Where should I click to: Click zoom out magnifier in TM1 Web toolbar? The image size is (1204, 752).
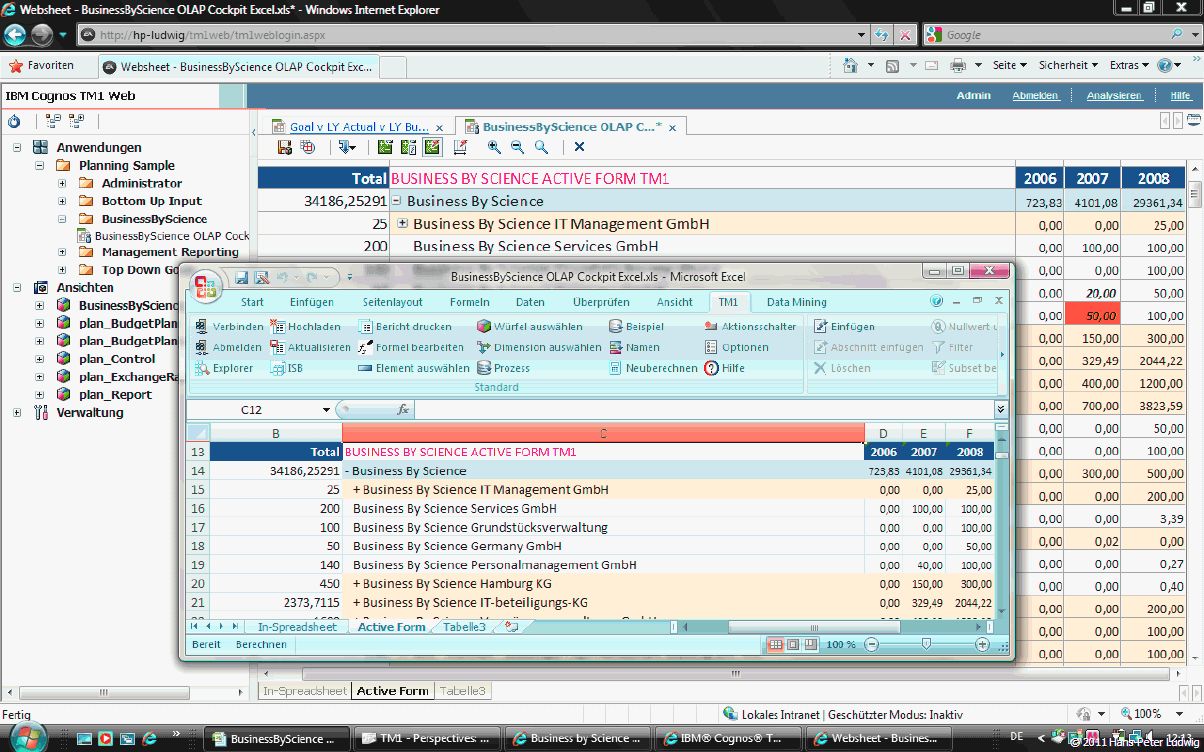[517, 147]
